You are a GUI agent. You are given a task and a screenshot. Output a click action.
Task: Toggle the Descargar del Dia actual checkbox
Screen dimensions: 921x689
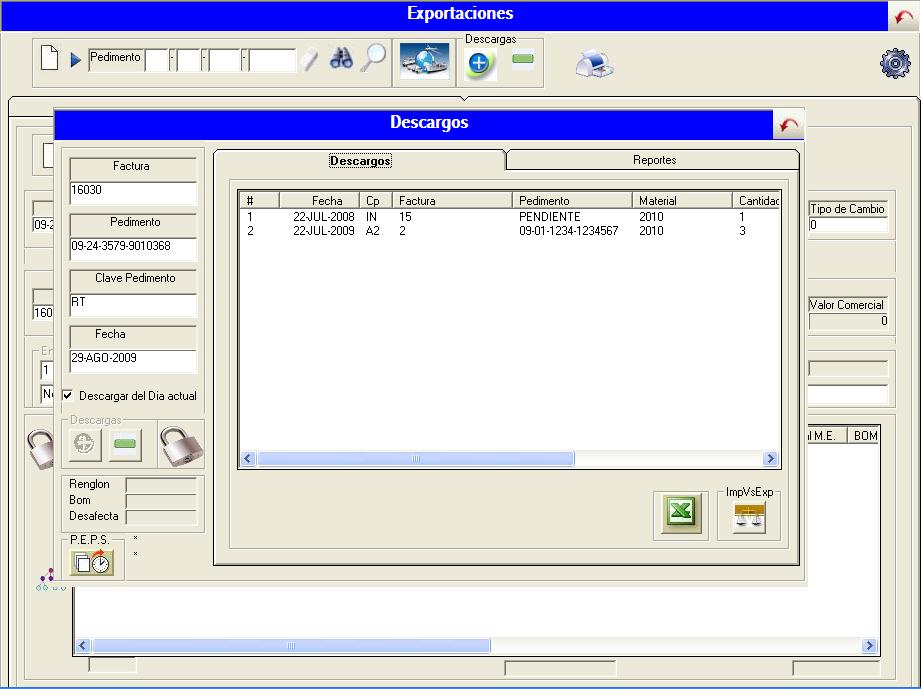(68, 395)
